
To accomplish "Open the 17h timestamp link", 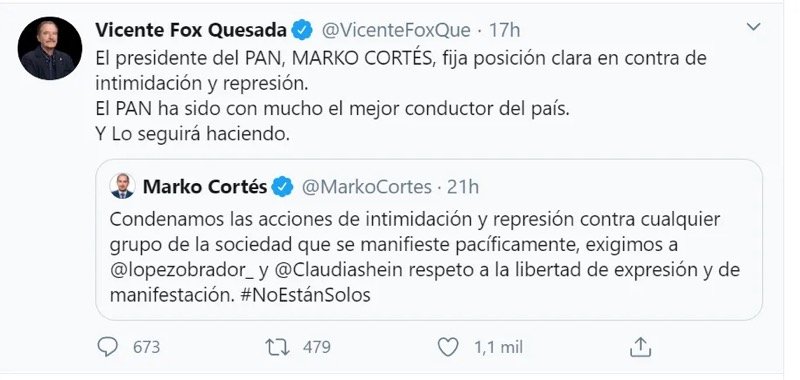I will [x=505, y=31].
